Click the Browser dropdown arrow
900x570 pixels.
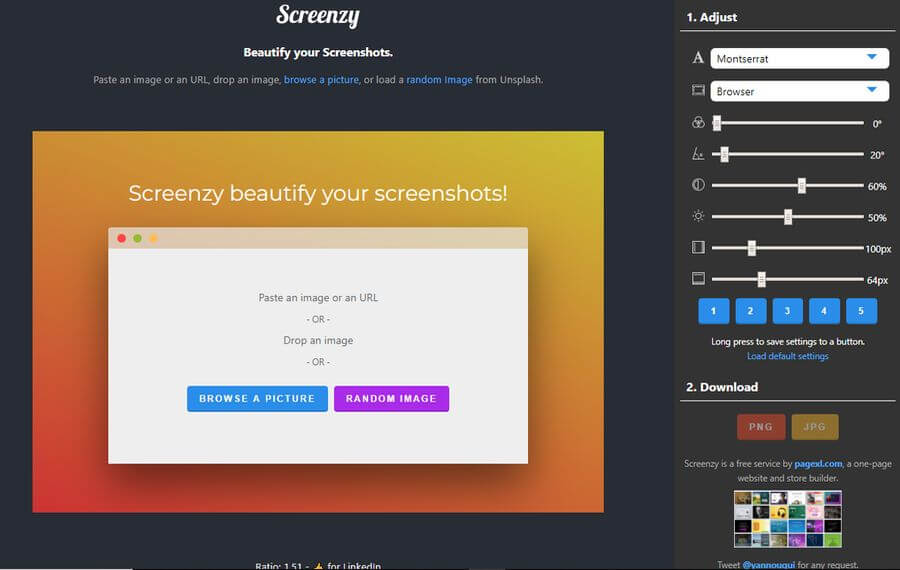[x=872, y=90]
